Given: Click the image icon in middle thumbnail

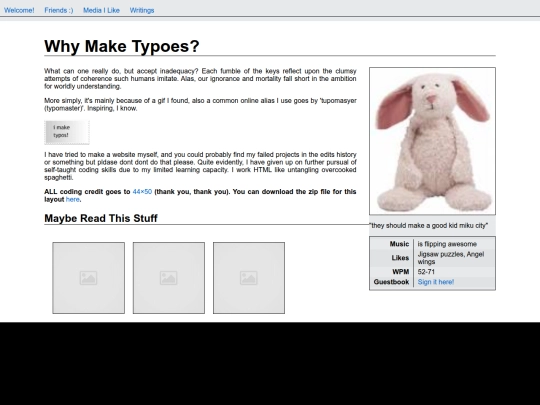Looking at the screenshot, I should (169, 278).
